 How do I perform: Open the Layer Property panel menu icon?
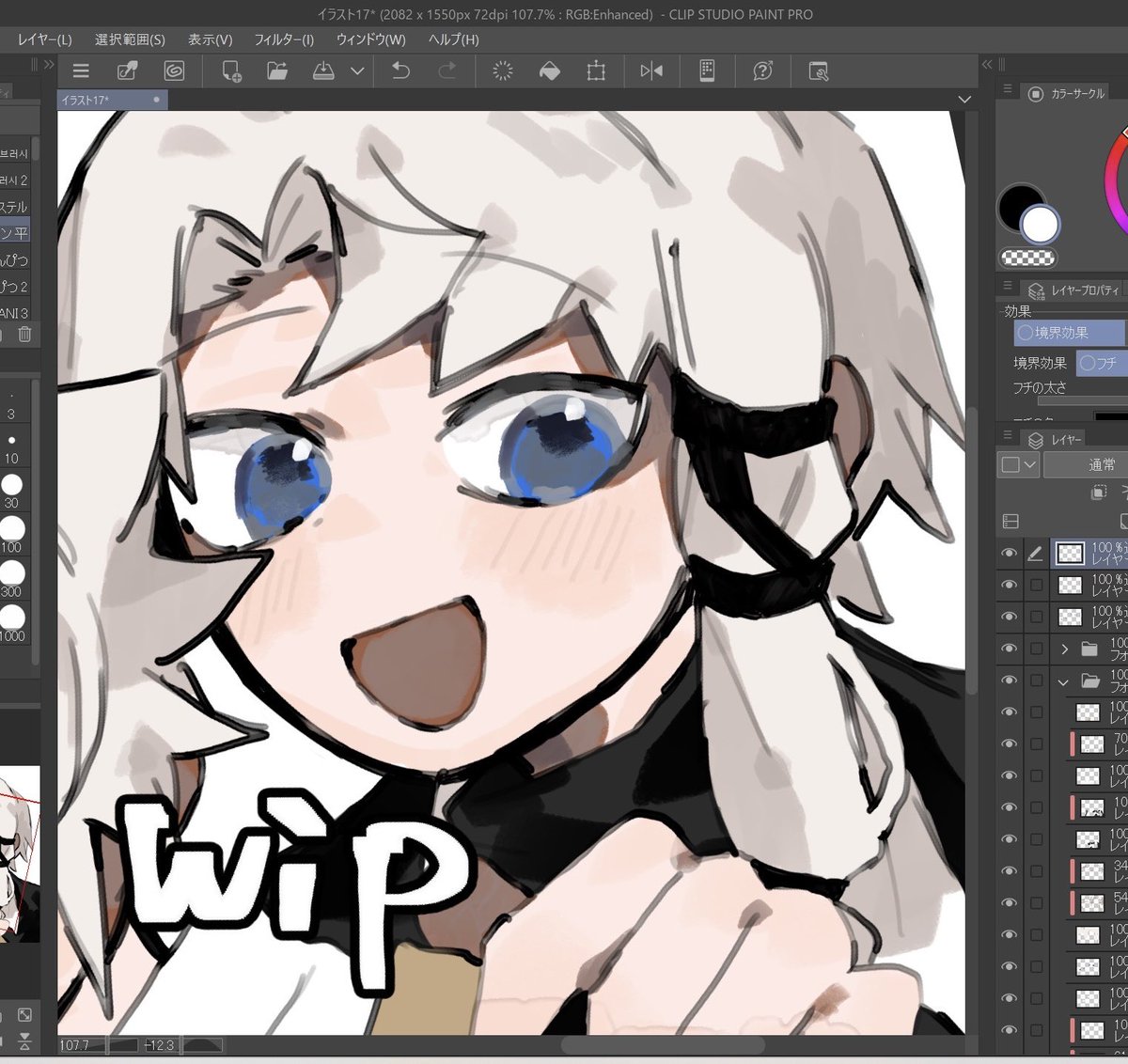(1008, 285)
